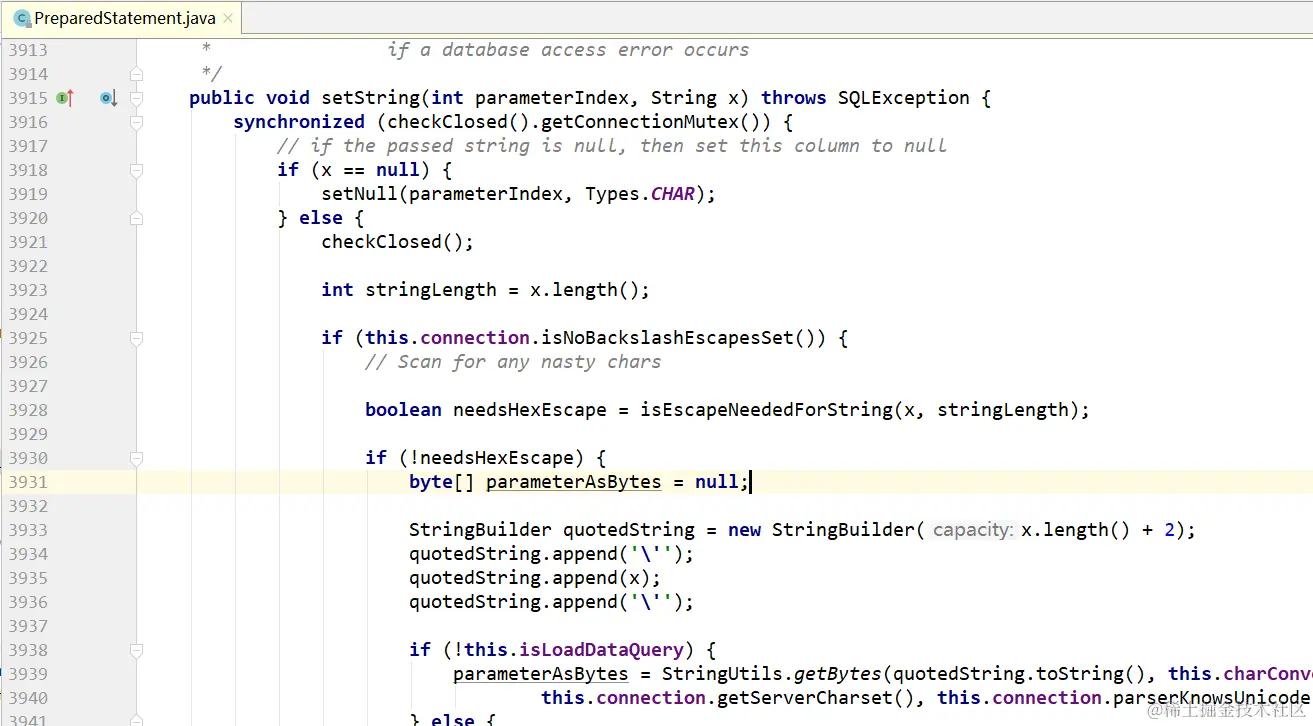The width and height of the screenshot is (1313, 726).
Task: Collapse the if (!this.isLoadDataQuery) block
Action: [137, 650]
